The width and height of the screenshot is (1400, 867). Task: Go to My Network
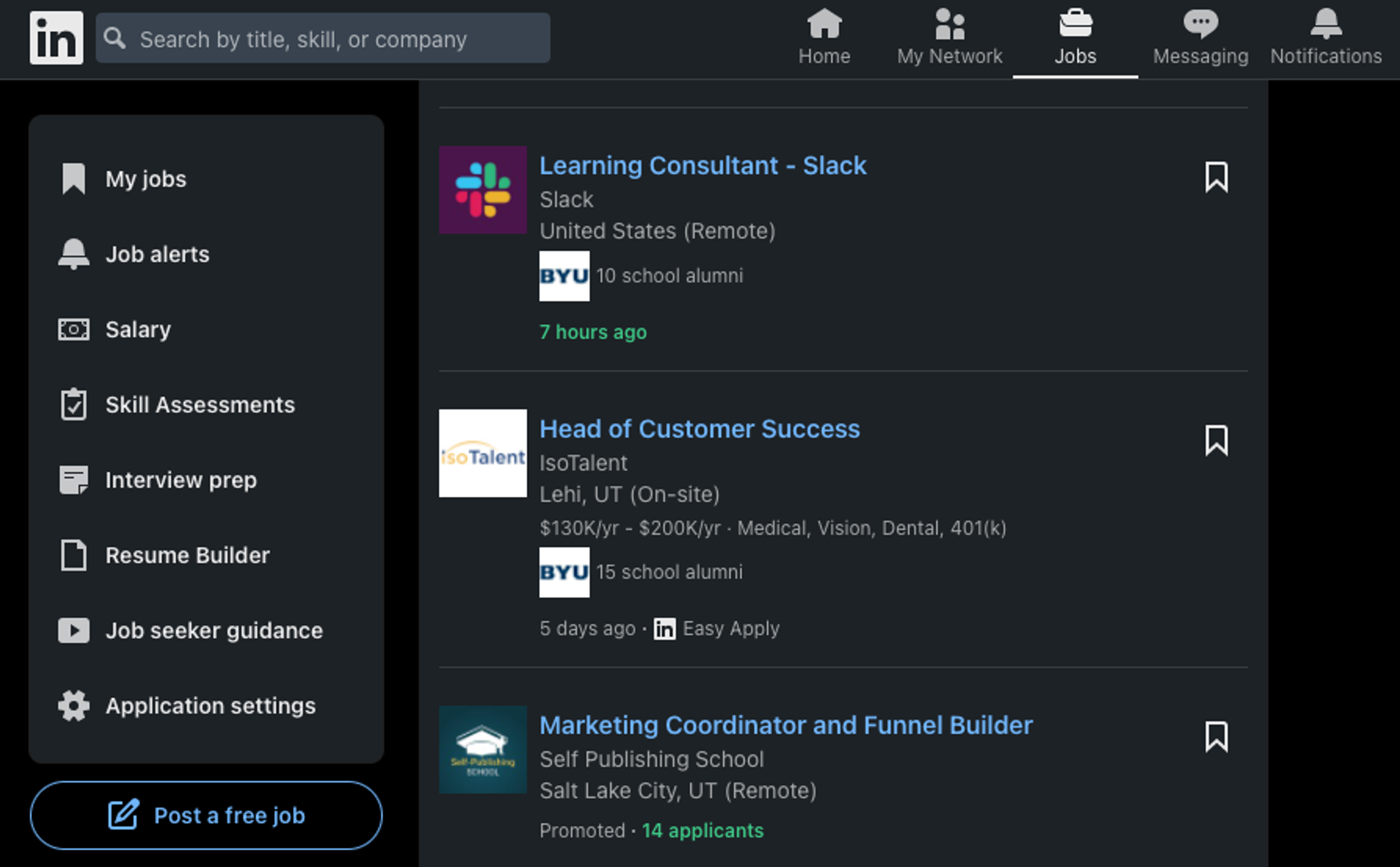pyautogui.click(x=949, y=38)
